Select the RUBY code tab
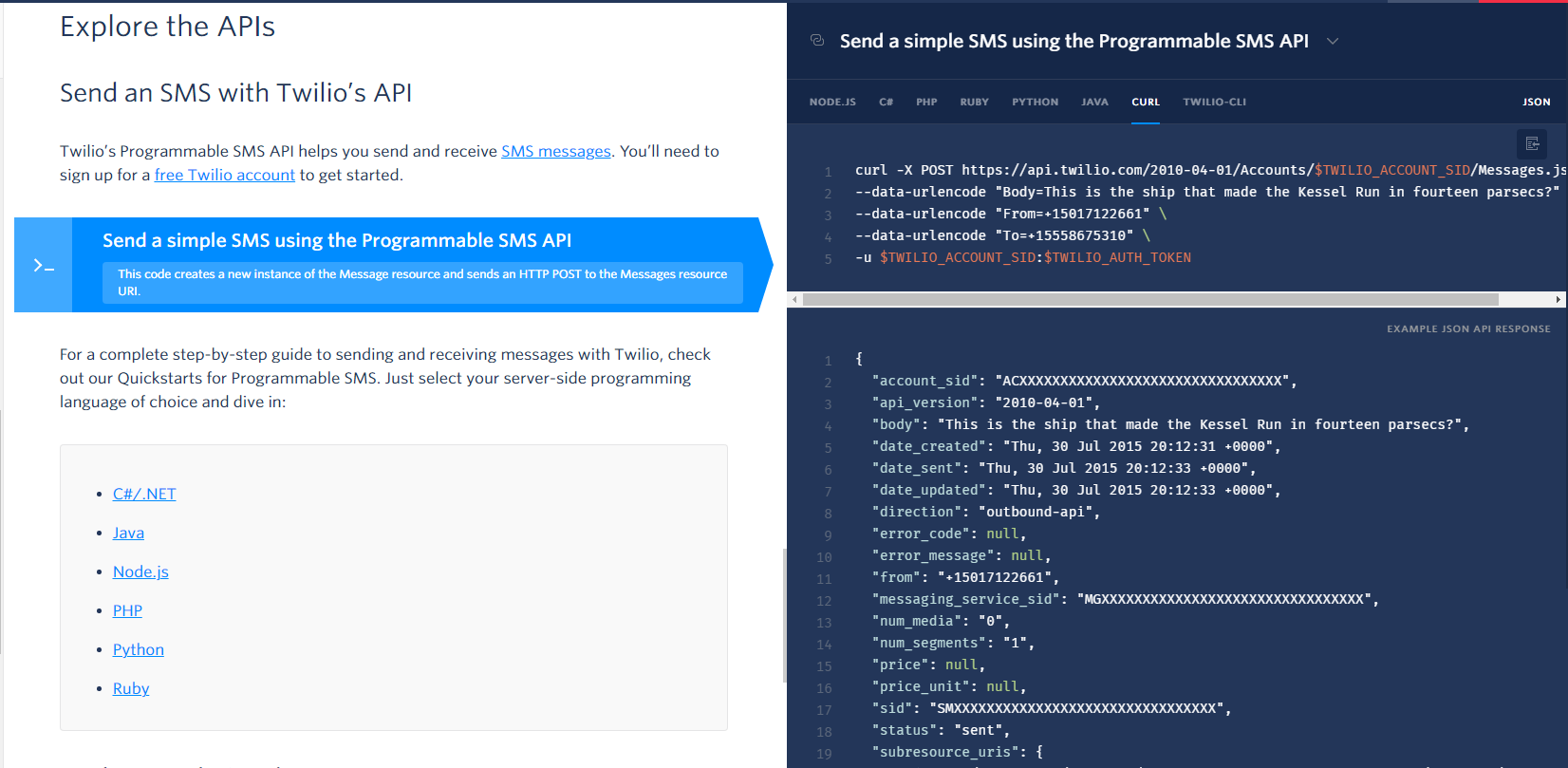The image size is (1568, 768). click(x=974, y=102)
